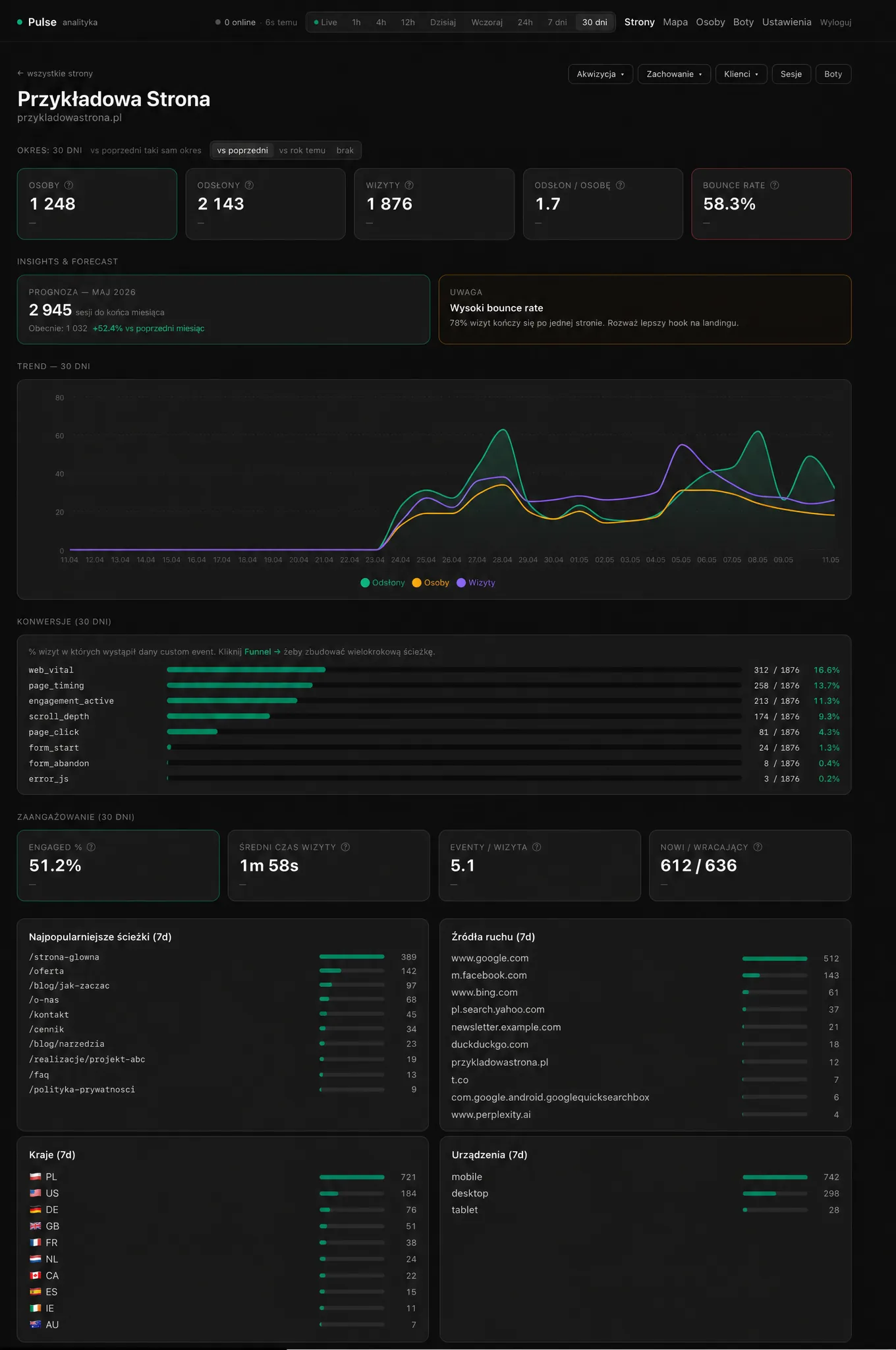896x1350 pixels.
Task: Switch time range to Live
Action: tap(325, 22)
